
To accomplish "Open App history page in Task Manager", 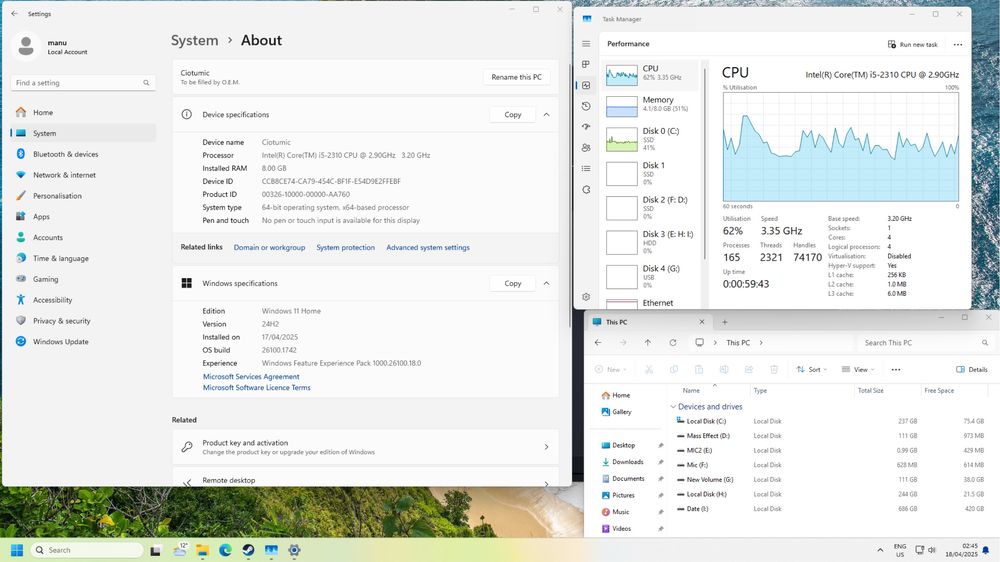I will click(586, 106).
